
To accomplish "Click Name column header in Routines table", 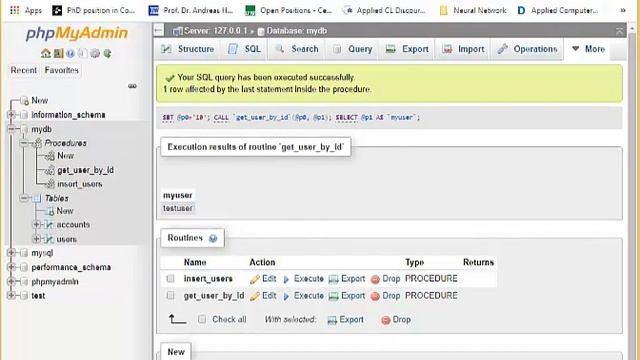I will (195, 262).
